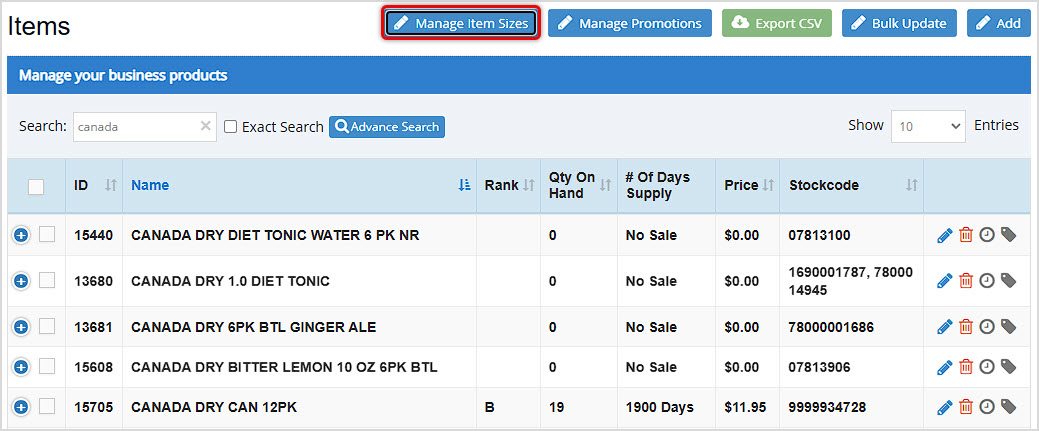The width and height of the screenshot is (1039, 431).
Task: View history for item 13681
Action: 987,326
